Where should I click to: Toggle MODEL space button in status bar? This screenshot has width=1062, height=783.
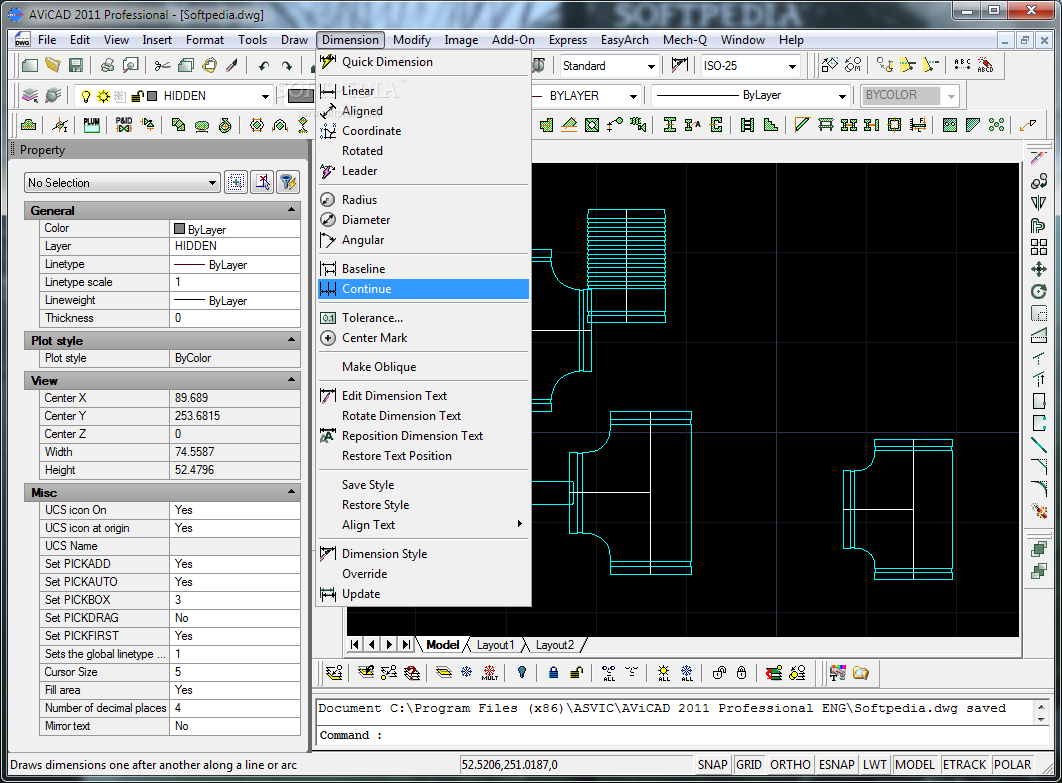point(914,765)
